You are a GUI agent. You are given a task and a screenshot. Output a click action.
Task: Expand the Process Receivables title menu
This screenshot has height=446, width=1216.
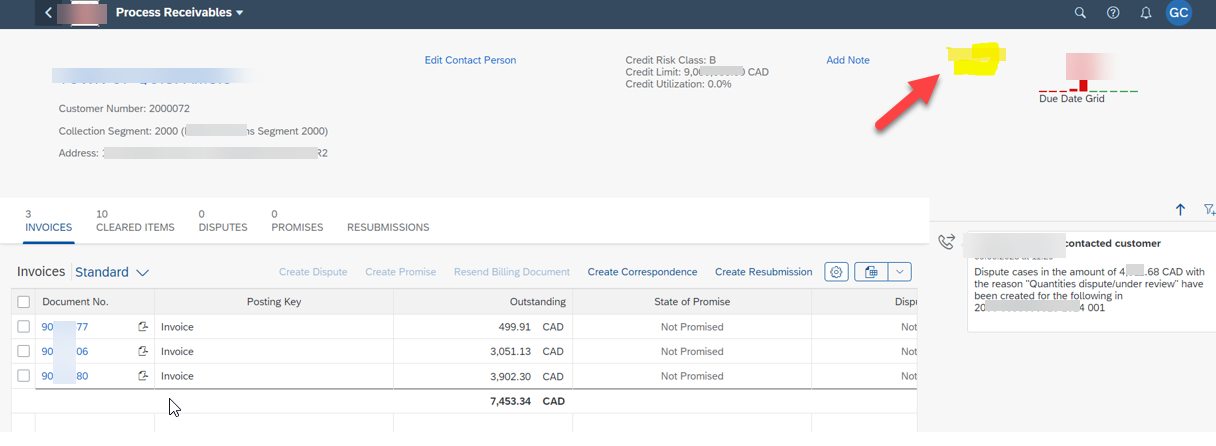pyautogui.click(x=180, y=13)
